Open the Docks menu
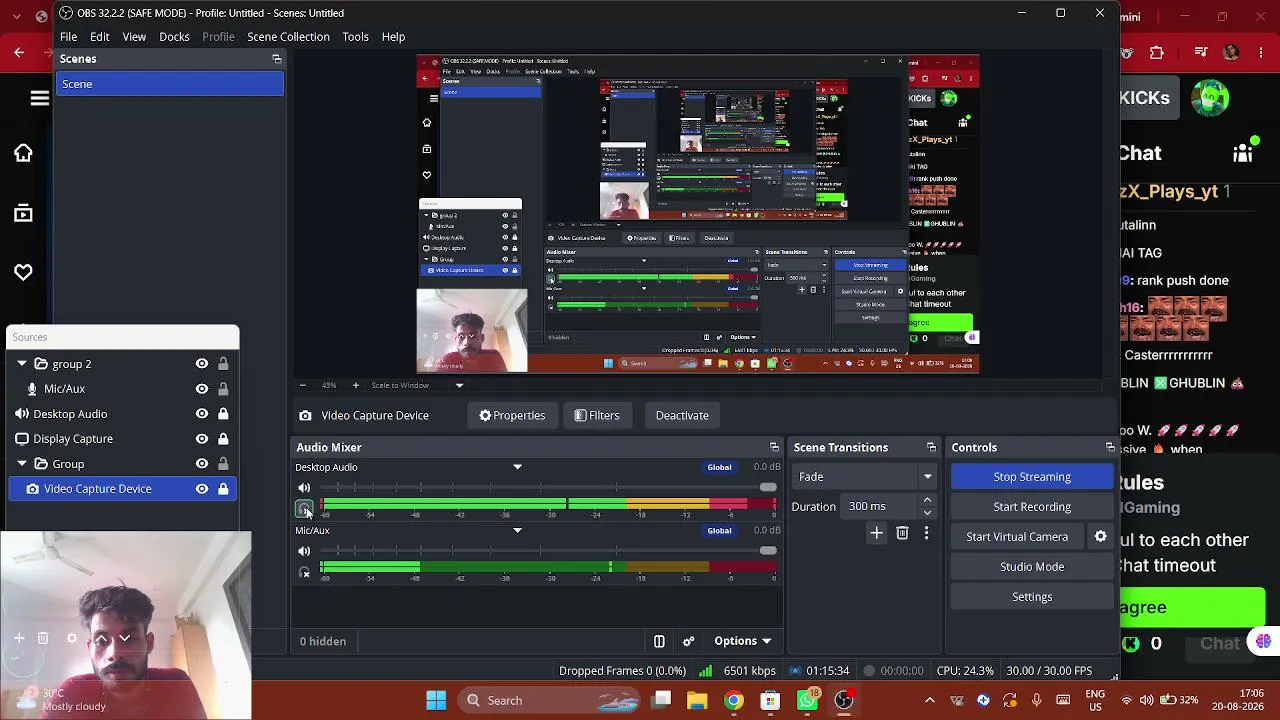Viewport: 1280px width, 720px height. 174,37
